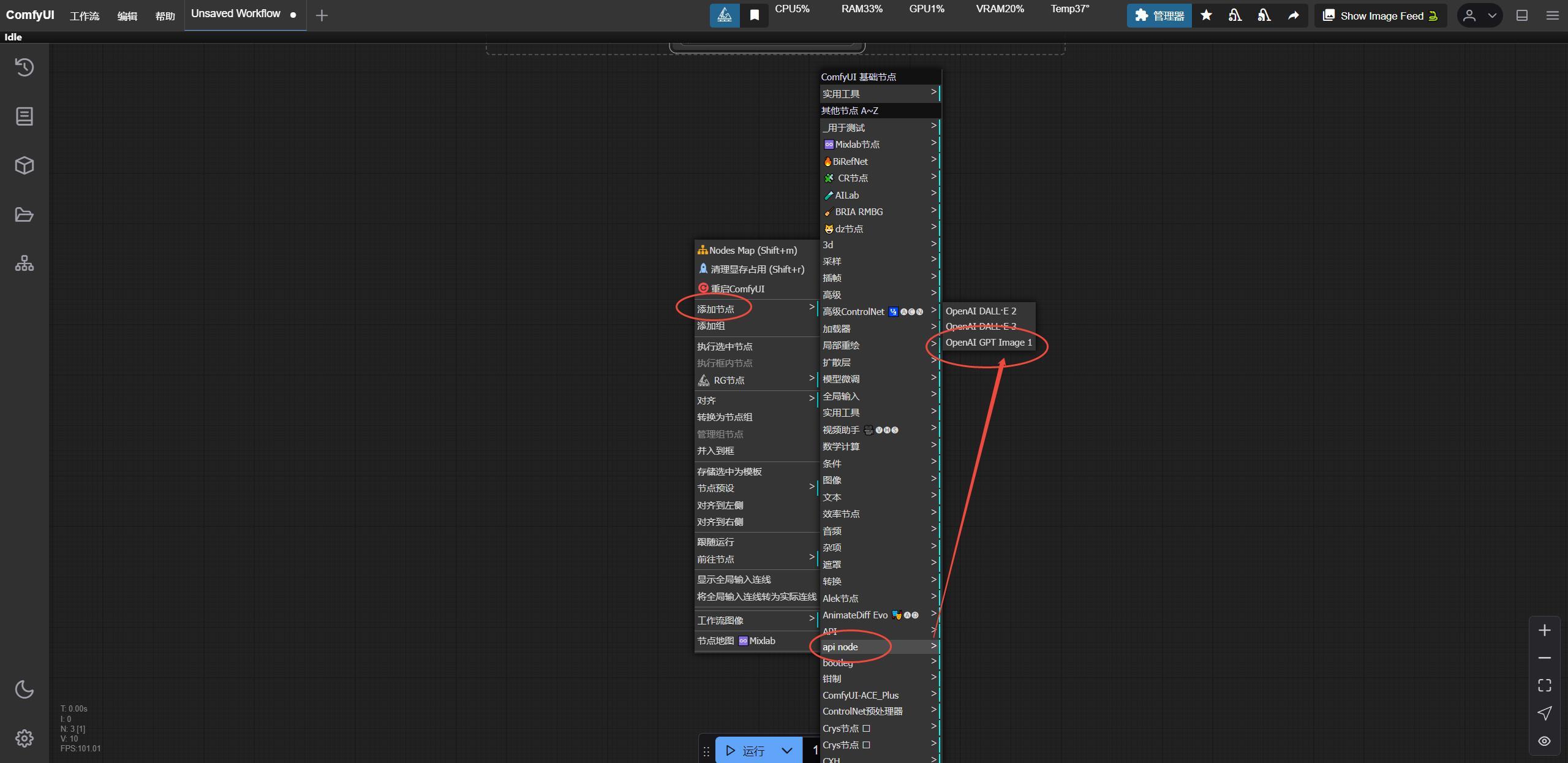The height and width of the screenshot is (763, 1568).
Task: Toggle dark mode with the moon icon
Action: (24, 689)
